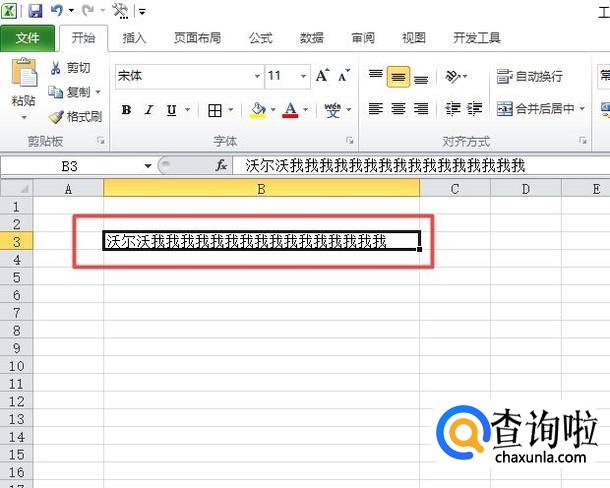The image size is (610, 488).
Task: Click the Paste clipboard icon
Action: (24, 72)
